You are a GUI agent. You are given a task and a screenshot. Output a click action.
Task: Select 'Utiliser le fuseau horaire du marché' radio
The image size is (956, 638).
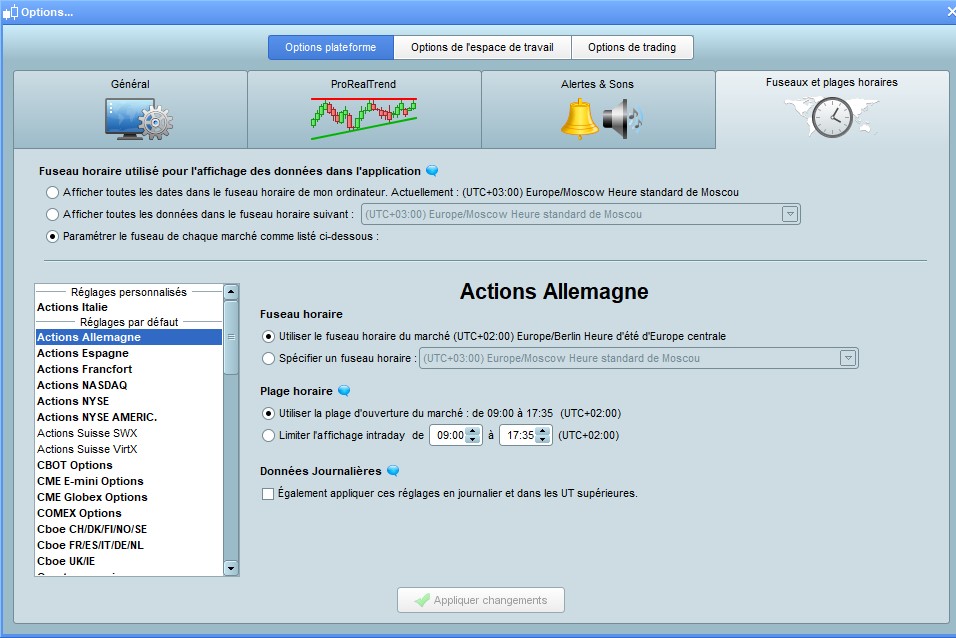pyautogui.click(x=268, y=336)
